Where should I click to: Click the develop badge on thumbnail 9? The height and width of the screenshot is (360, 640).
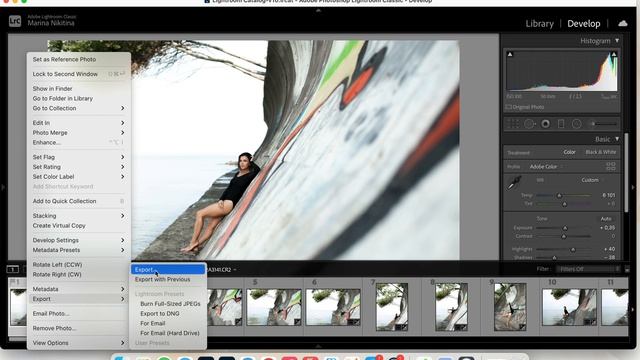tap(522, 327)
